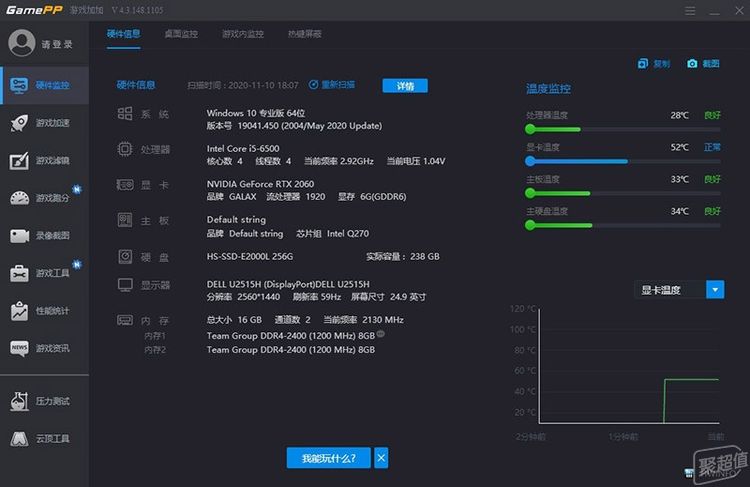750x487 pixels.
Task: Click the 复制 copy icon
Action: click(x=643, y=64)
